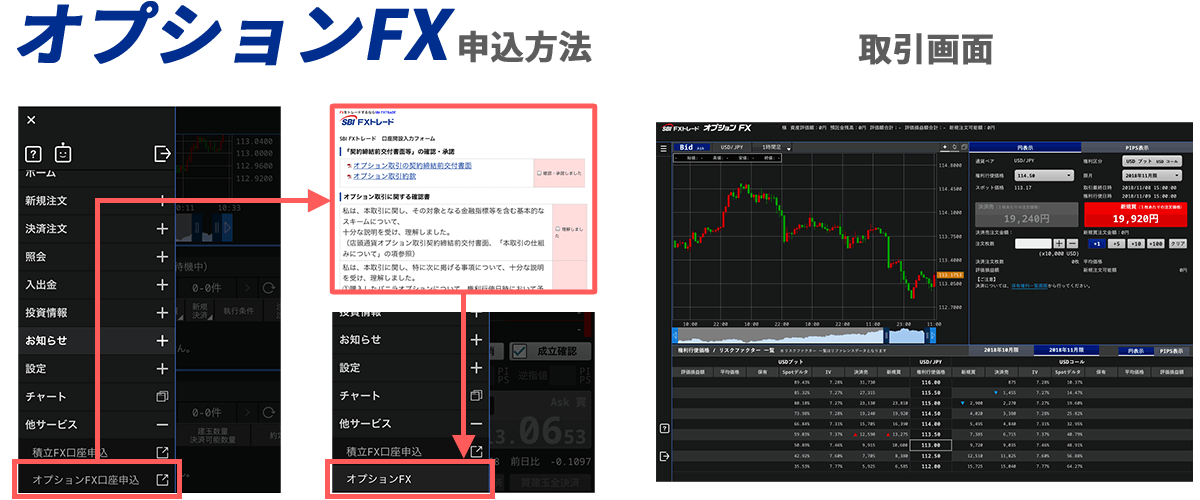Screen dimensions: 1200x500
Task: Decrease order quantity with minus button
Action: click(1073, 243)
